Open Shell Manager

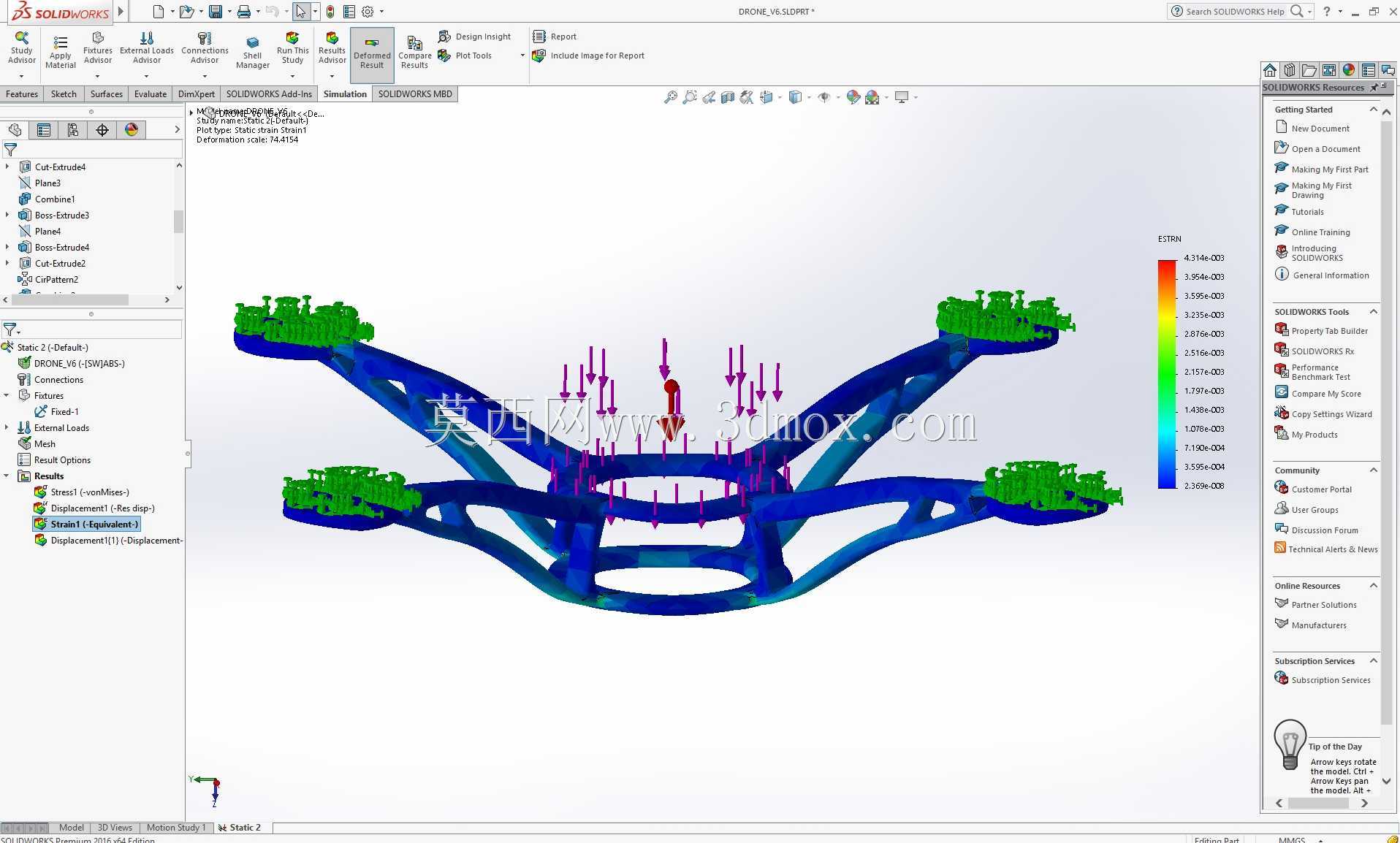click(x=253, y=51)
